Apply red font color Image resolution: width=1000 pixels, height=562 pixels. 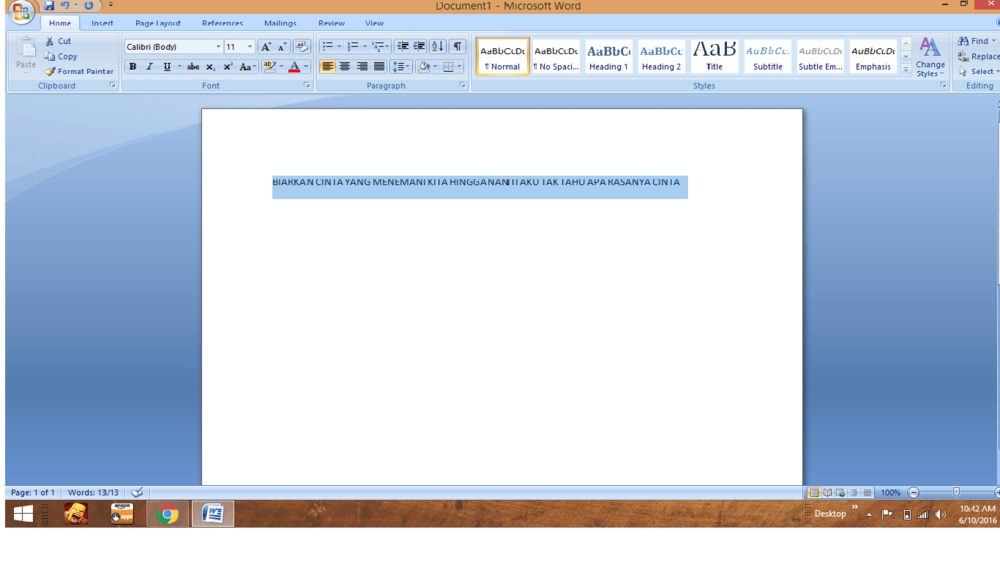click(294, 66)
